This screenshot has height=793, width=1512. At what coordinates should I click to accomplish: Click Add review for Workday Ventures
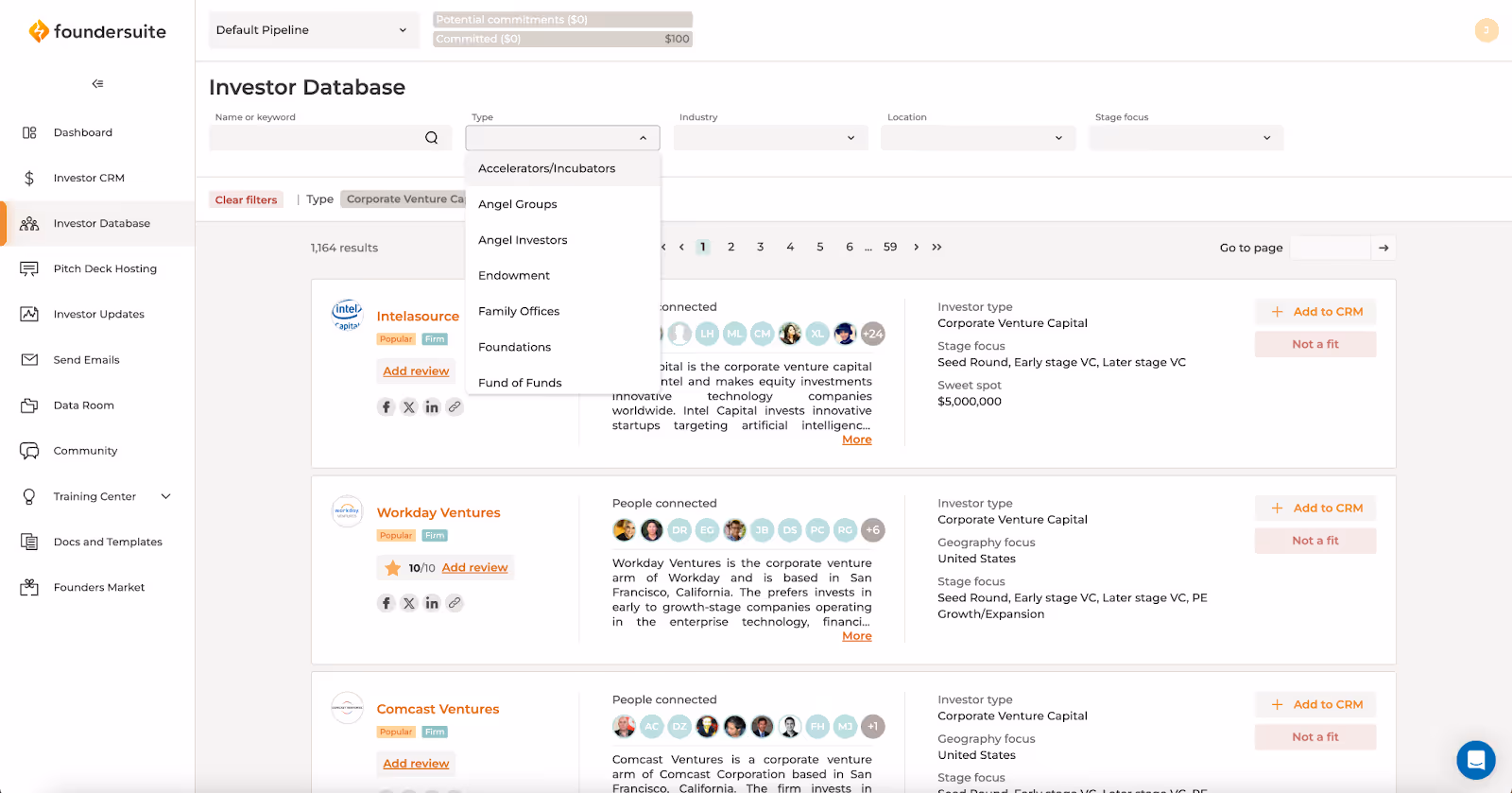pos(474,568)
